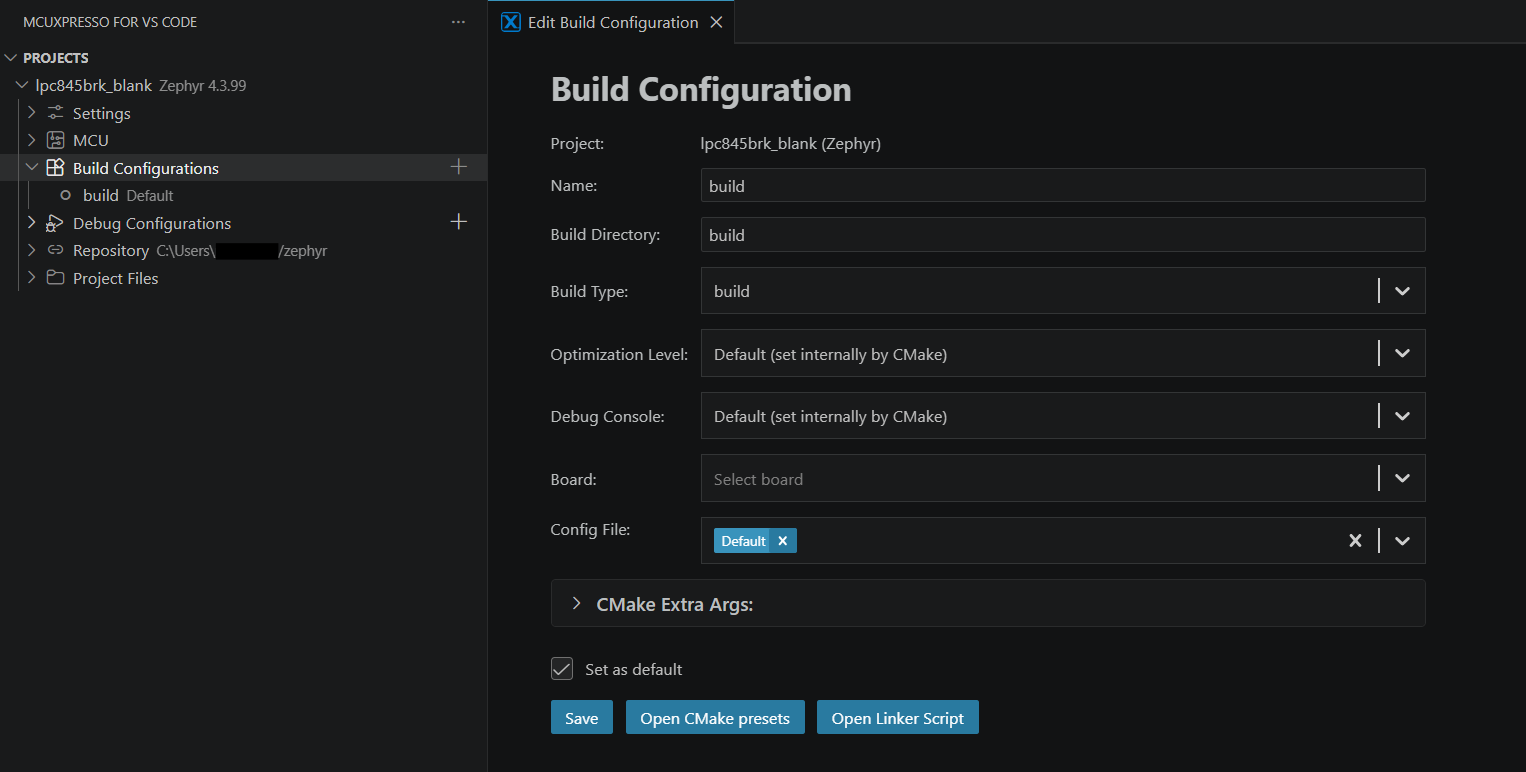This screenshot has width=1526, height=772.
Task: Expand the Repository node
Action: coord(32,250)
